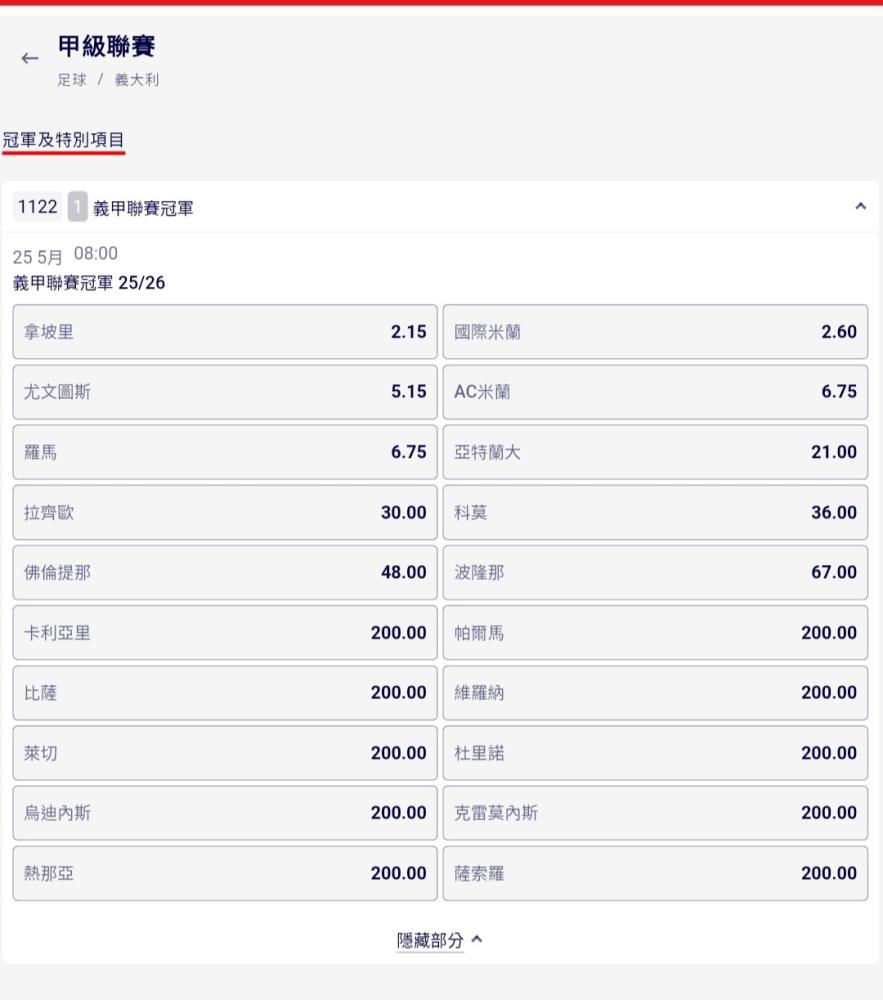Bet on 波隆那 at 67.00
This screenshot has width=883, height=1000.
coord(655,572)
